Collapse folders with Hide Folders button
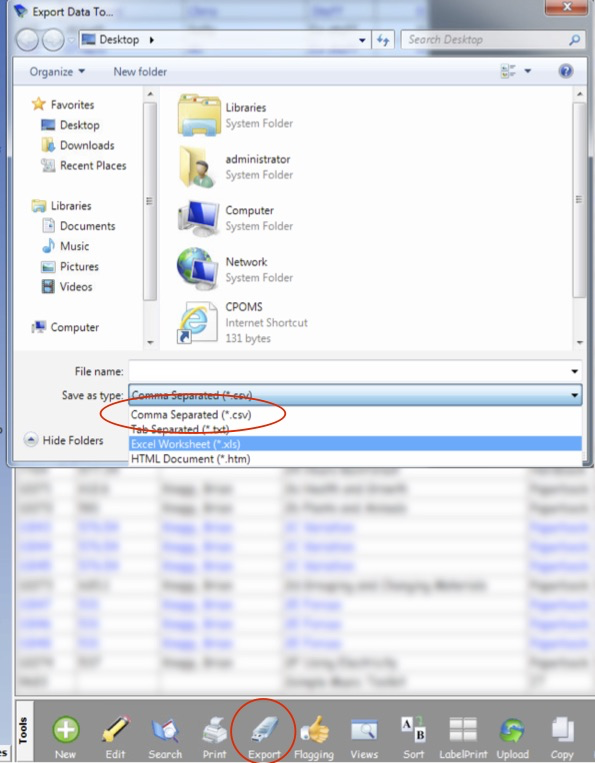The height and width of the screenshot is (763, 595). [64, 440]
